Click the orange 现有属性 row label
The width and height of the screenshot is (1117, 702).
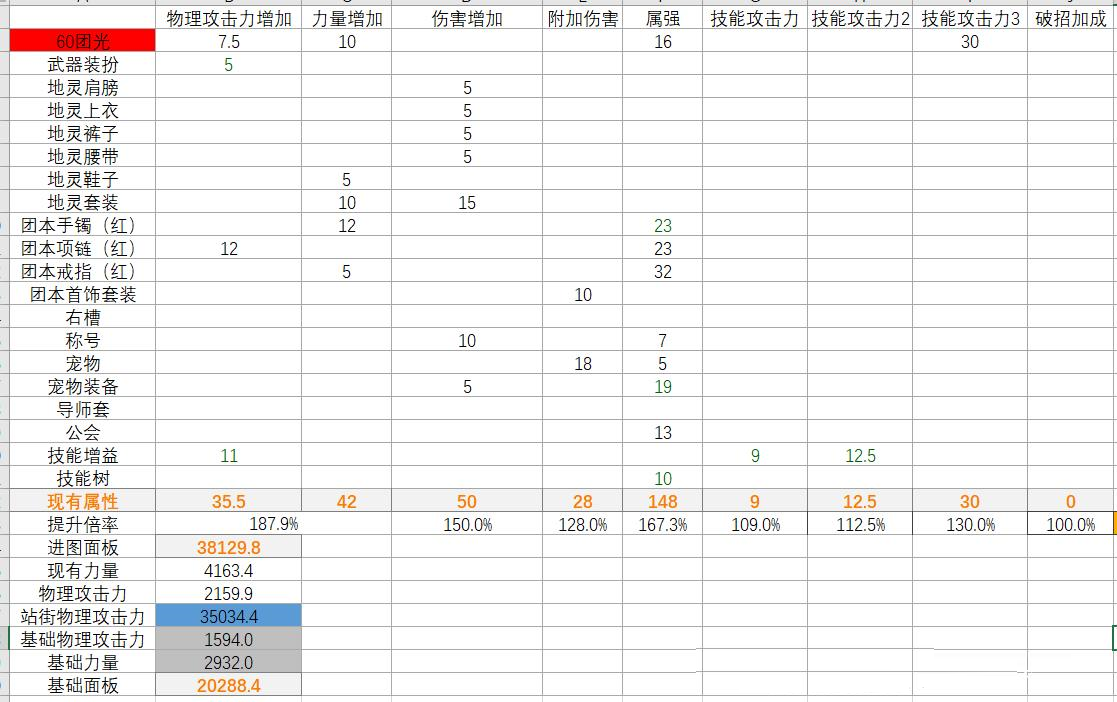(x=82, y=501)
